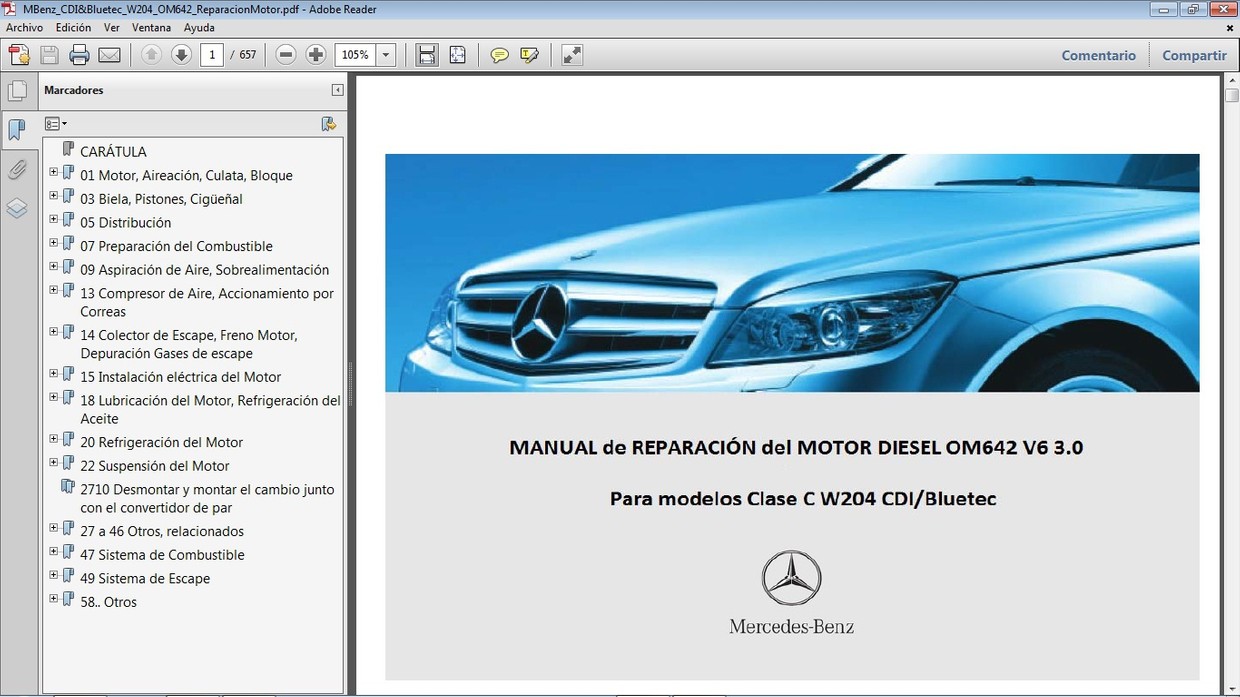Open the Attachments panel paperclip icon

(x=18, y=168)
